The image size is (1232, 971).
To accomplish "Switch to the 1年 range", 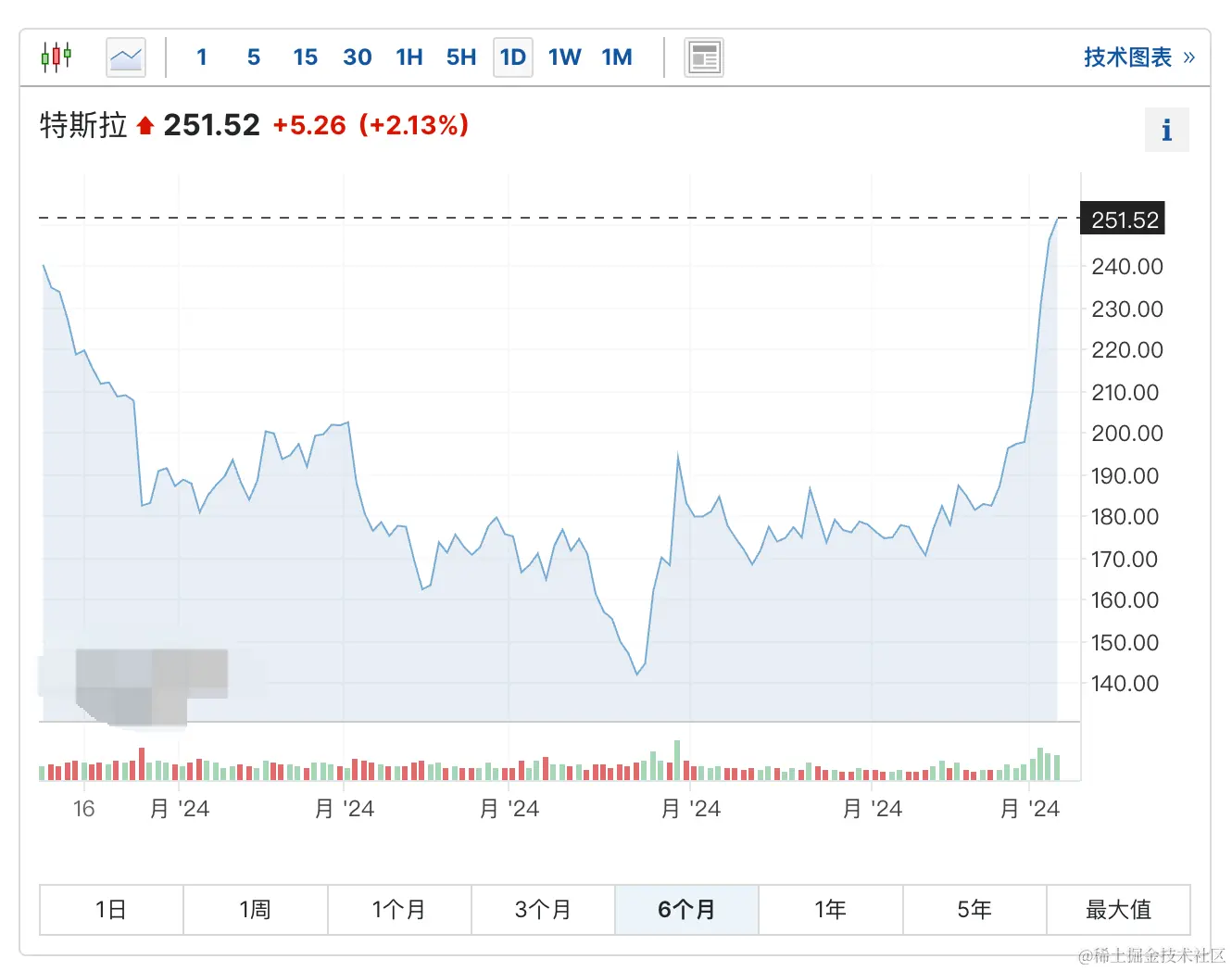I will [x=831, y=910].
